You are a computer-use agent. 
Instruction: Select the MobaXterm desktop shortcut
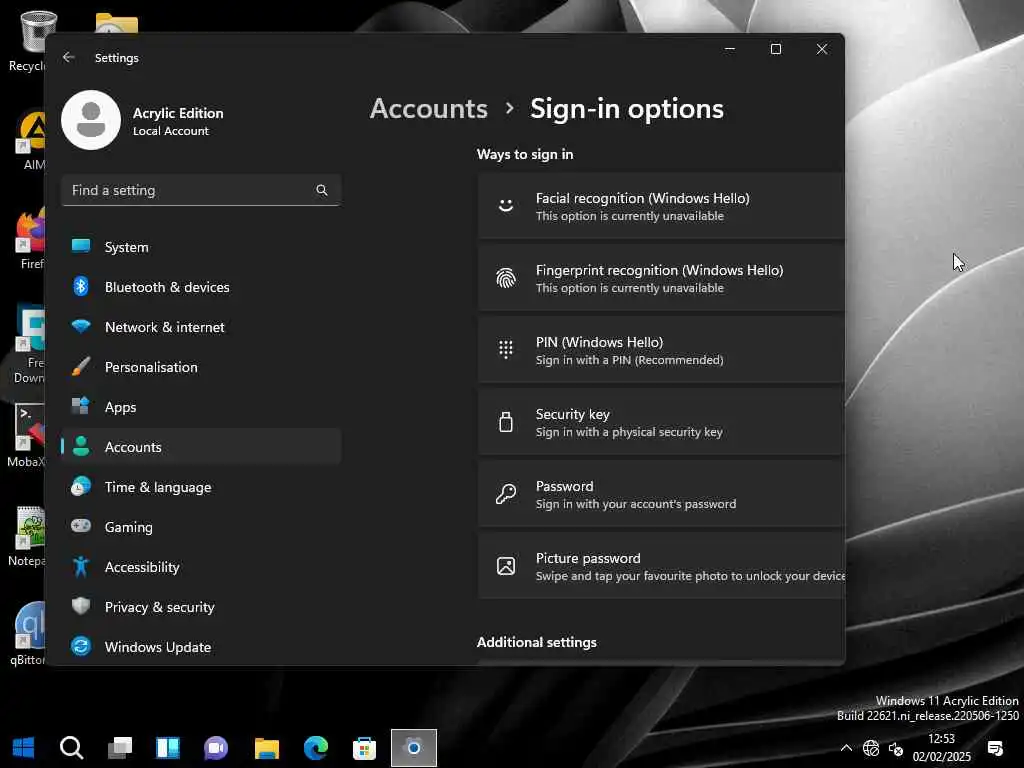(x=27, y=436)
